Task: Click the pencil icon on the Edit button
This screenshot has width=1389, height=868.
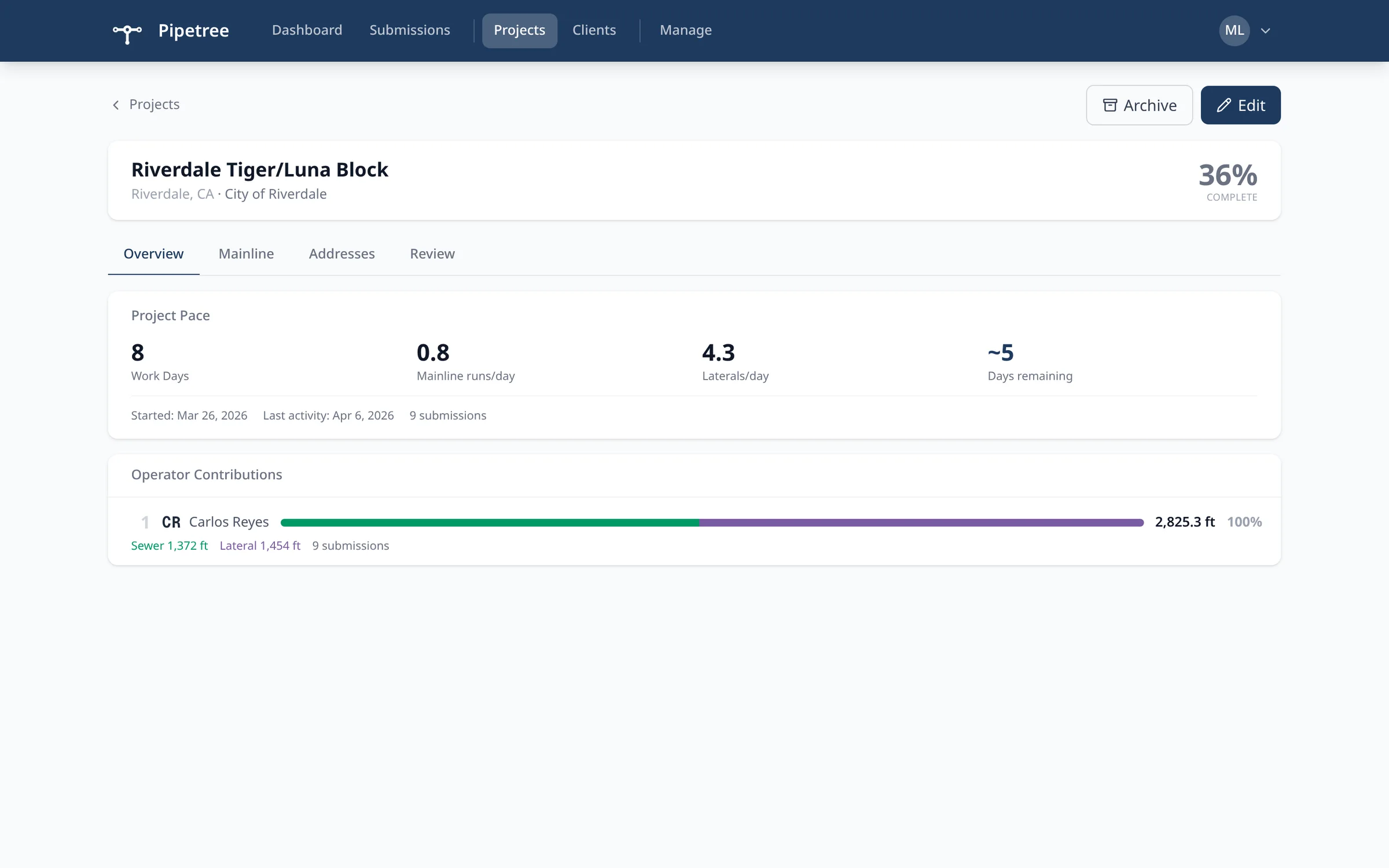Action: tap(1223, 105)
